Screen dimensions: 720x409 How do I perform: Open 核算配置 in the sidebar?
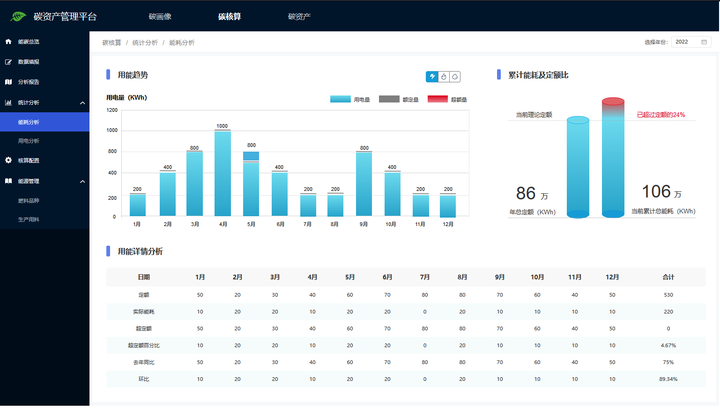[x=28, y=161]
